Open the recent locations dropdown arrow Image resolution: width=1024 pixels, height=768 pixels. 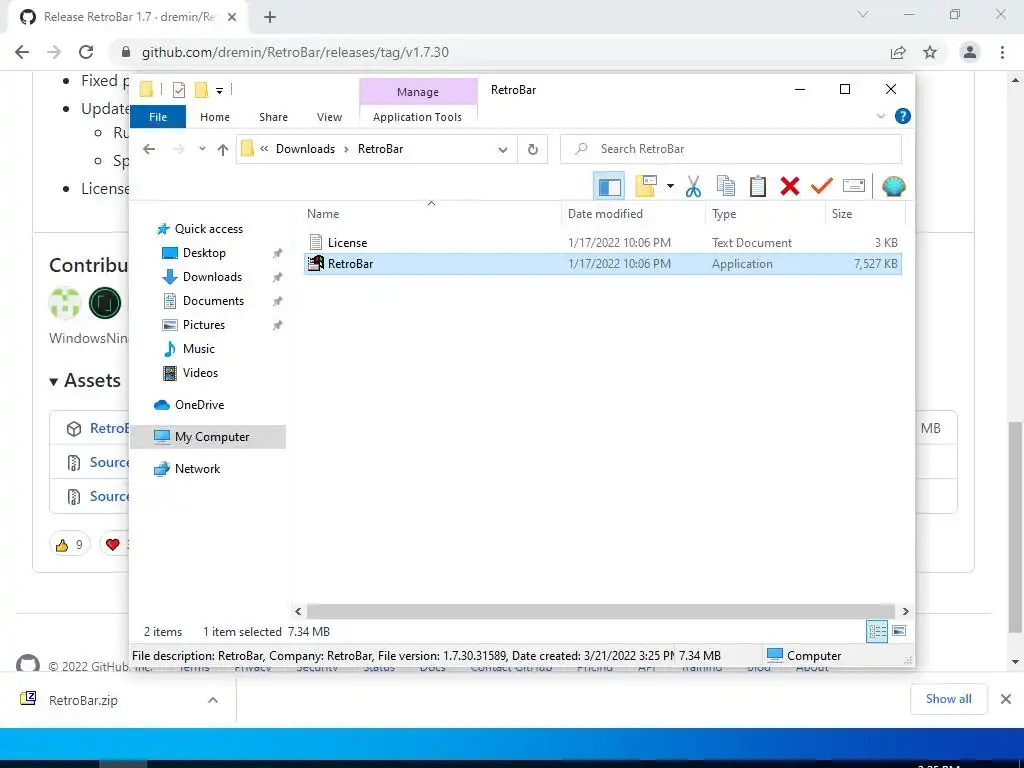click(202, 150)
